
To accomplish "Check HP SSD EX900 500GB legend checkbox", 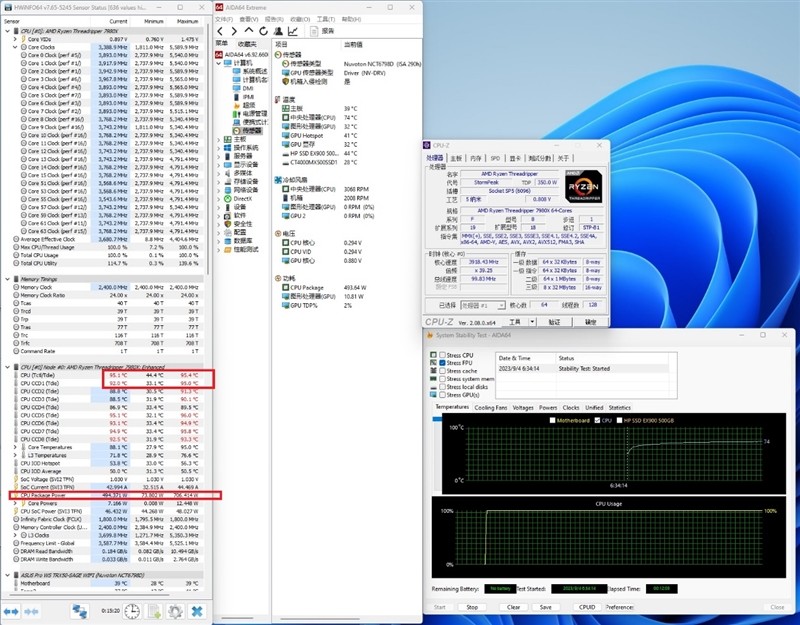I will click(x=619, y=420).
